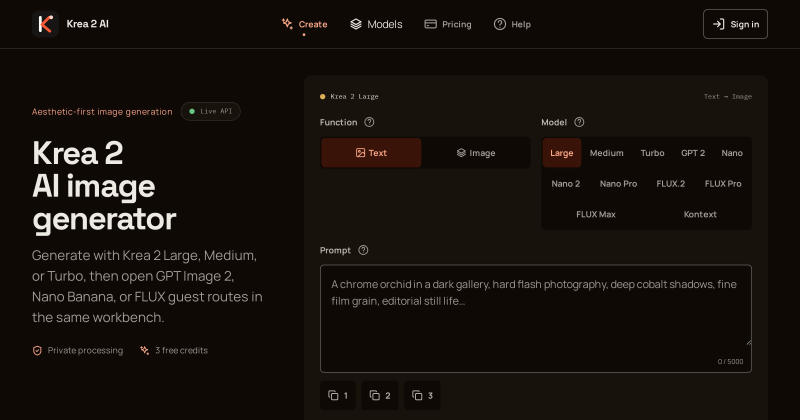Viewport: 800px width, 420px height.
Task: Click the Model help question icon
Action: tap(579, 122)
